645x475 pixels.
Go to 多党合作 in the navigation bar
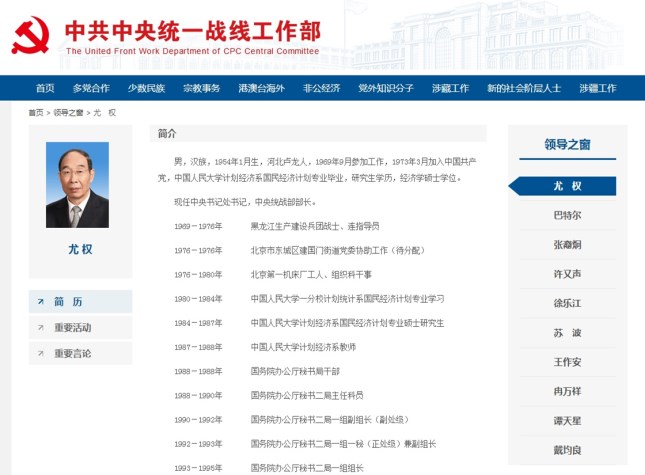[x=91, y=88]
